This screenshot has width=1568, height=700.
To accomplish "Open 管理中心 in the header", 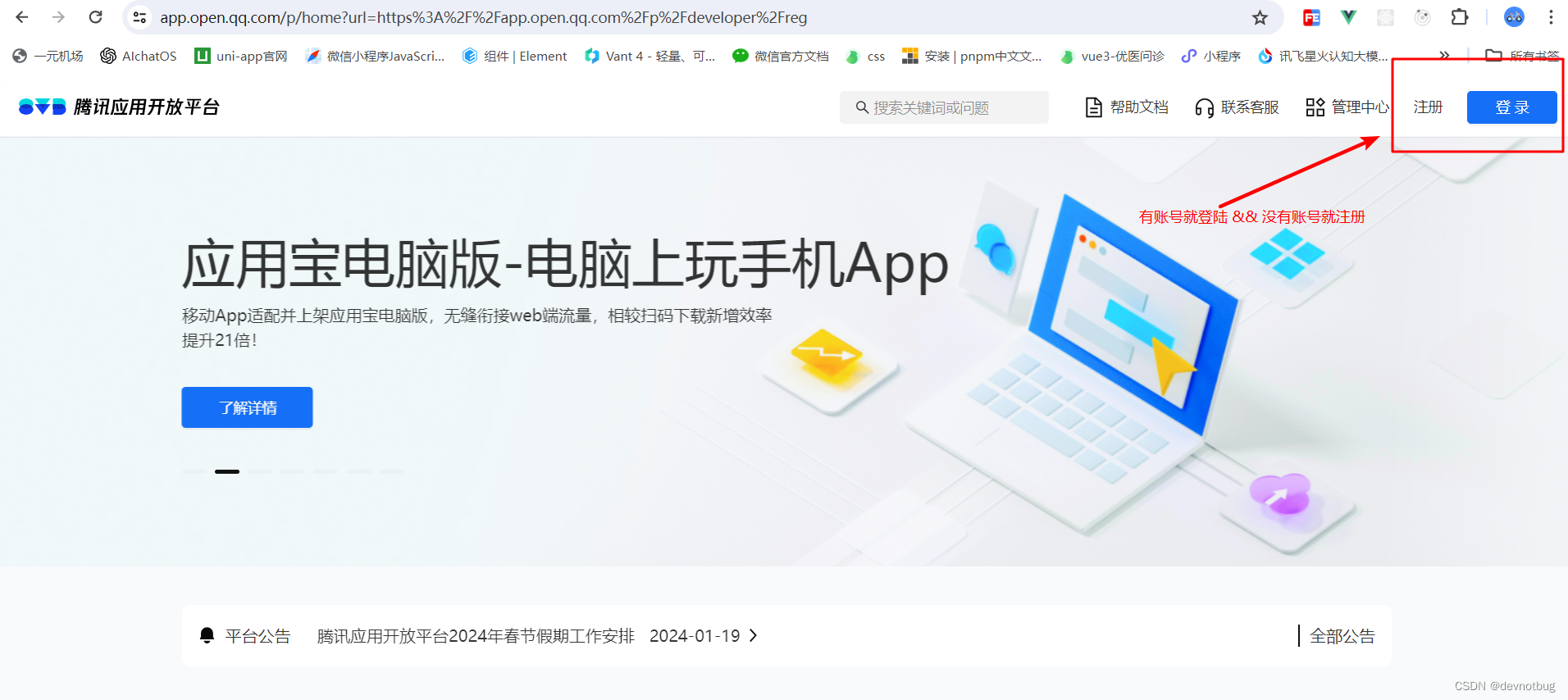I will pyautogui.click(x=1348, y=107).
